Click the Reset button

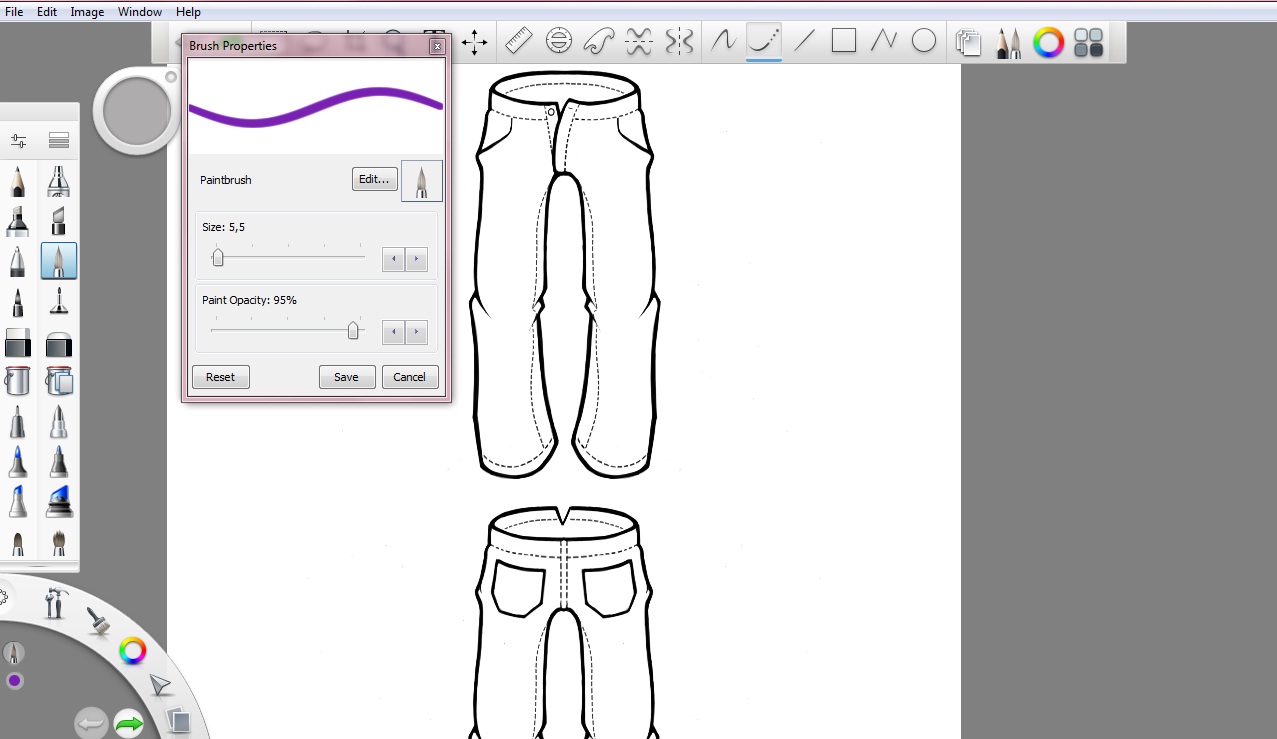pyautogui.click(x=220, y=377)
